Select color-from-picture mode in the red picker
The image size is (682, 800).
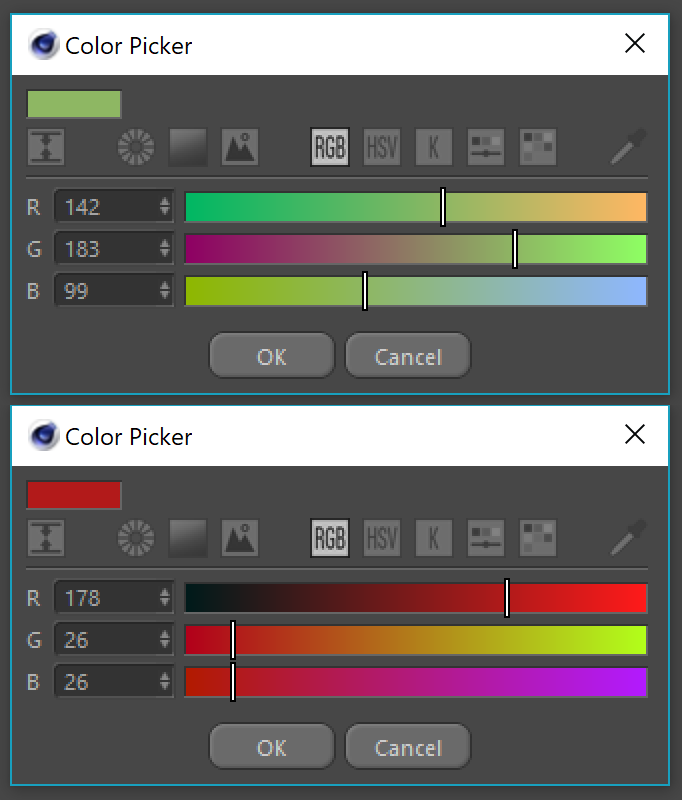(240, 538)
